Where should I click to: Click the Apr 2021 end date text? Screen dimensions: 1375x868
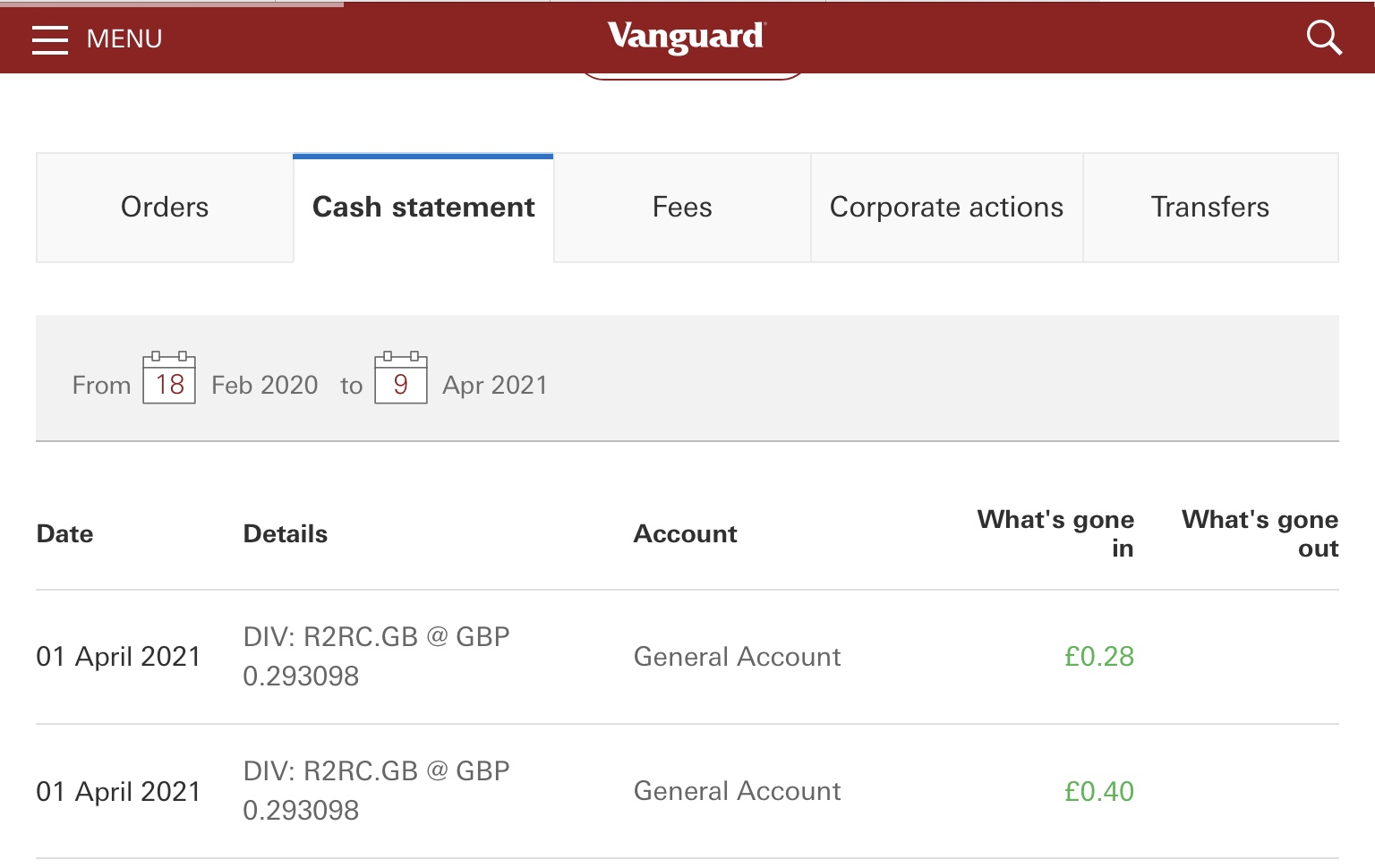point(494,385)
